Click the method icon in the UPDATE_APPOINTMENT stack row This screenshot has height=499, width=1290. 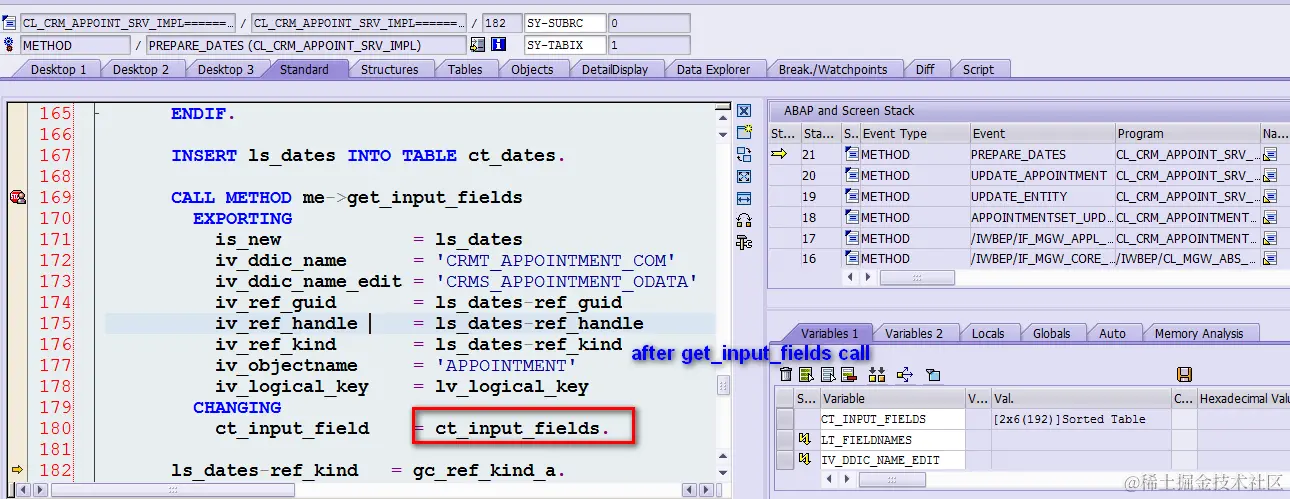point(851,175)
